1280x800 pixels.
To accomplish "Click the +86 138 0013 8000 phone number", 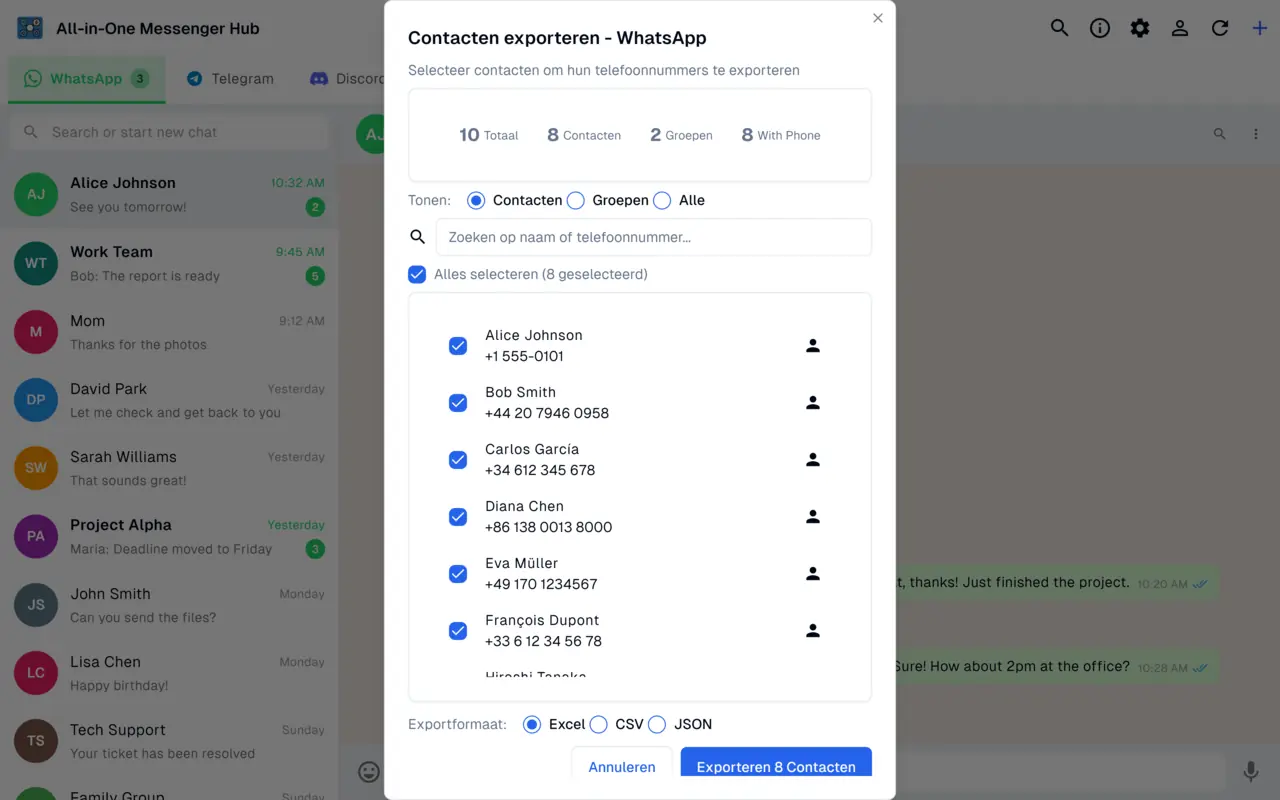I will tap(549, 527).
